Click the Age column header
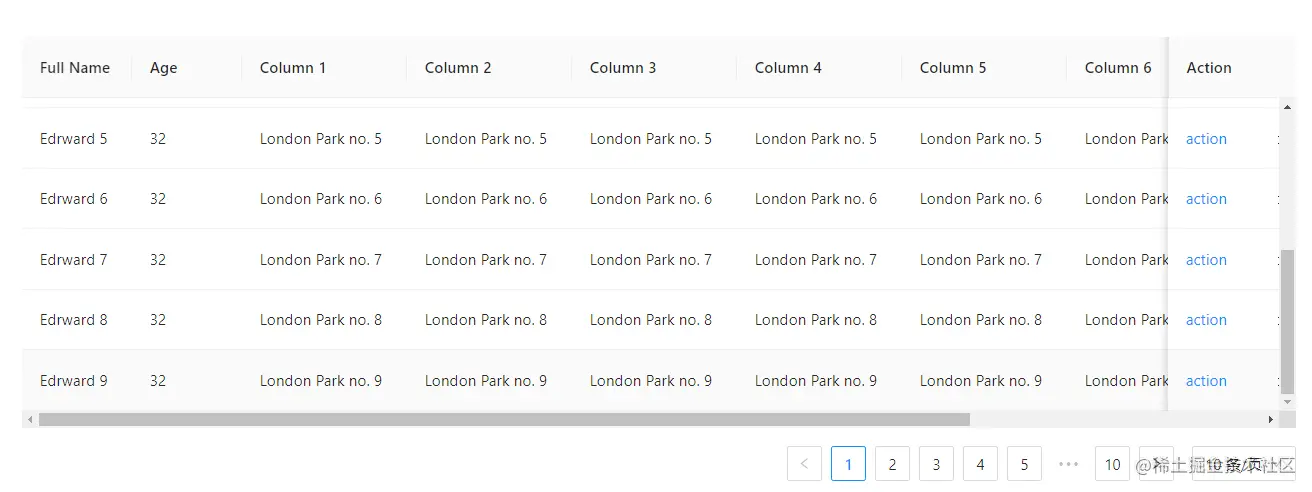This screenshot has width=1312, height=492. pyautogui.click(x=164, y=68)
